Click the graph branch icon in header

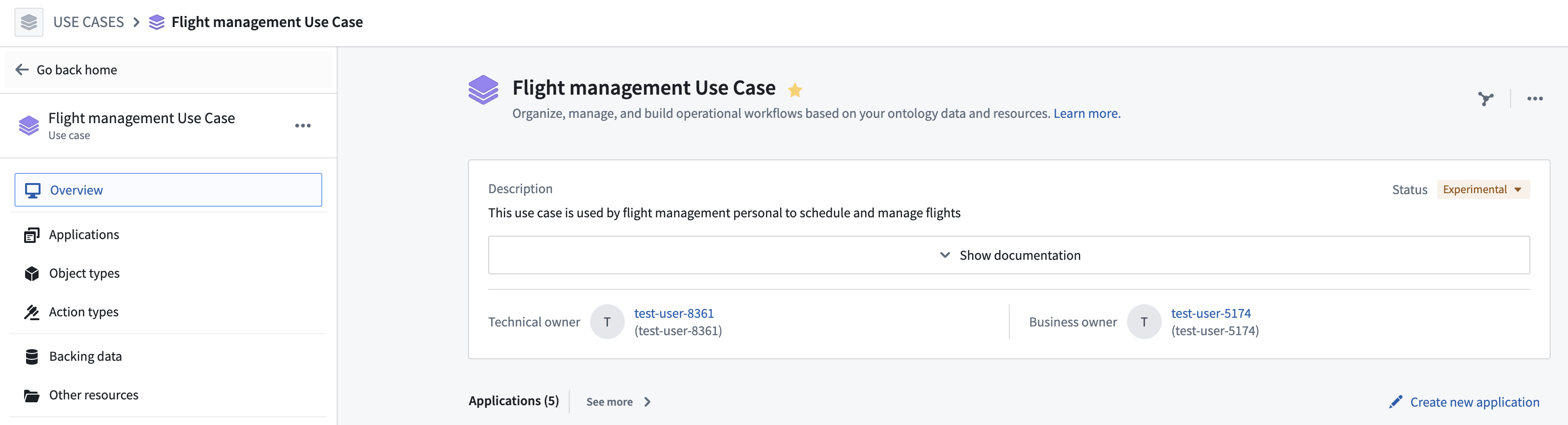1486,99
